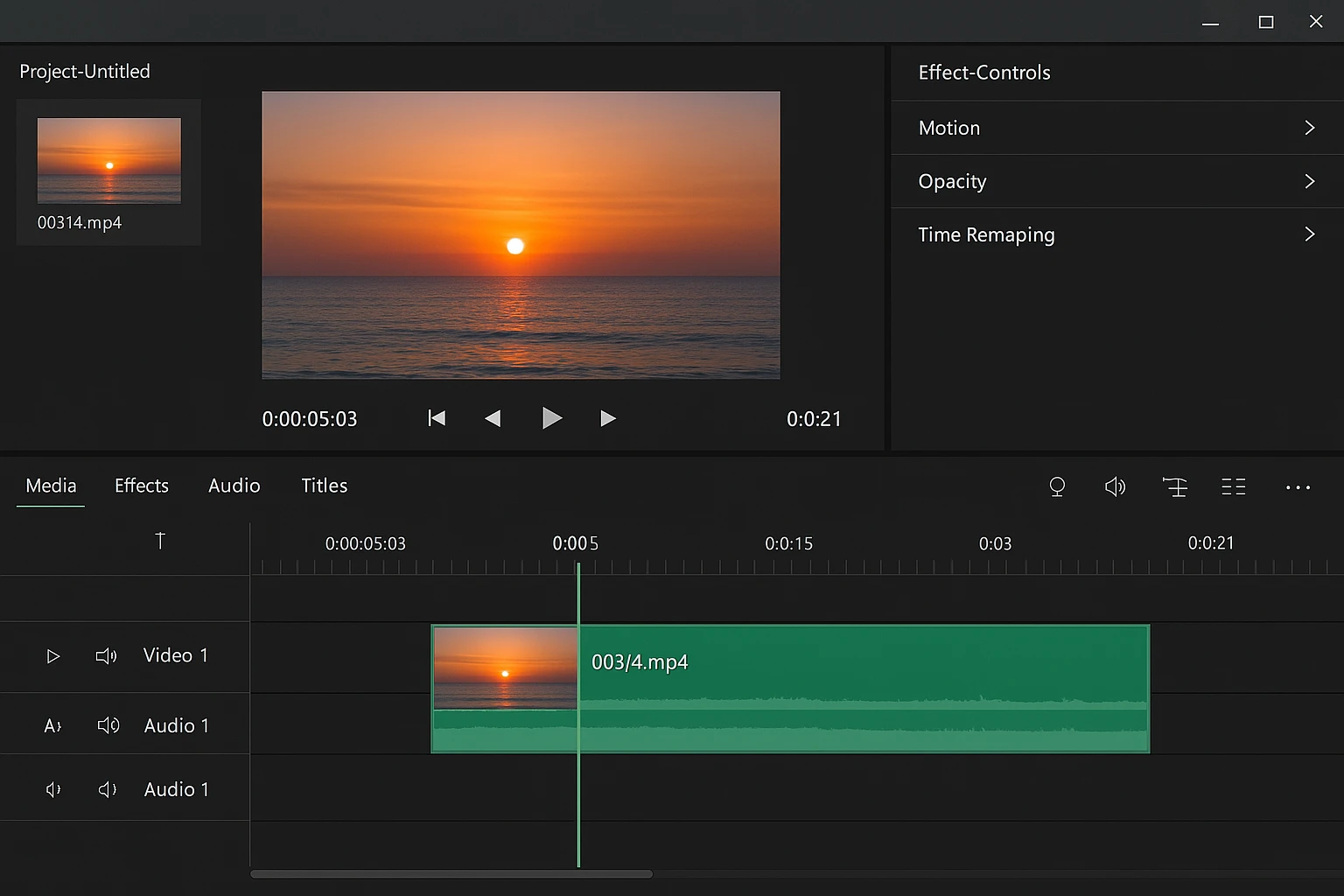Step forward one frame in preview
The width and height of the screenshot is (1344, 896).
(607, 418)
